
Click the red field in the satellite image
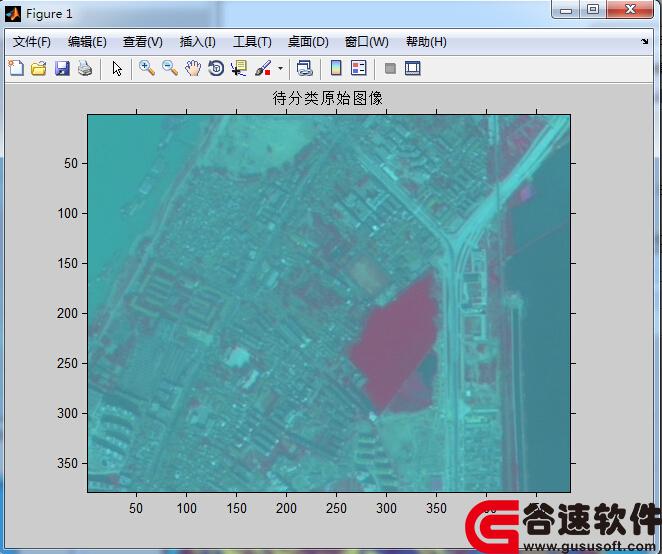point(395,342)
